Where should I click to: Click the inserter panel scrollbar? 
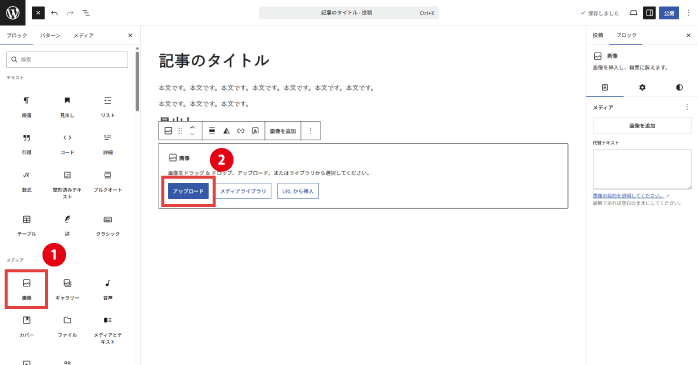coord(137,80)
